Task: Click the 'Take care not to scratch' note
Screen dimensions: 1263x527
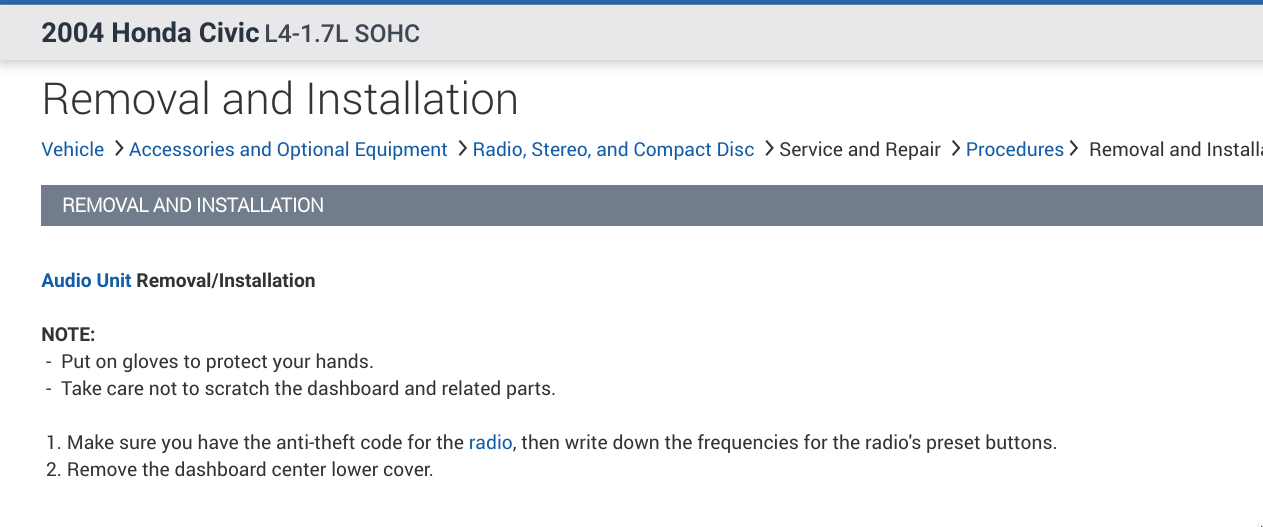Action: tap(308, 389)
